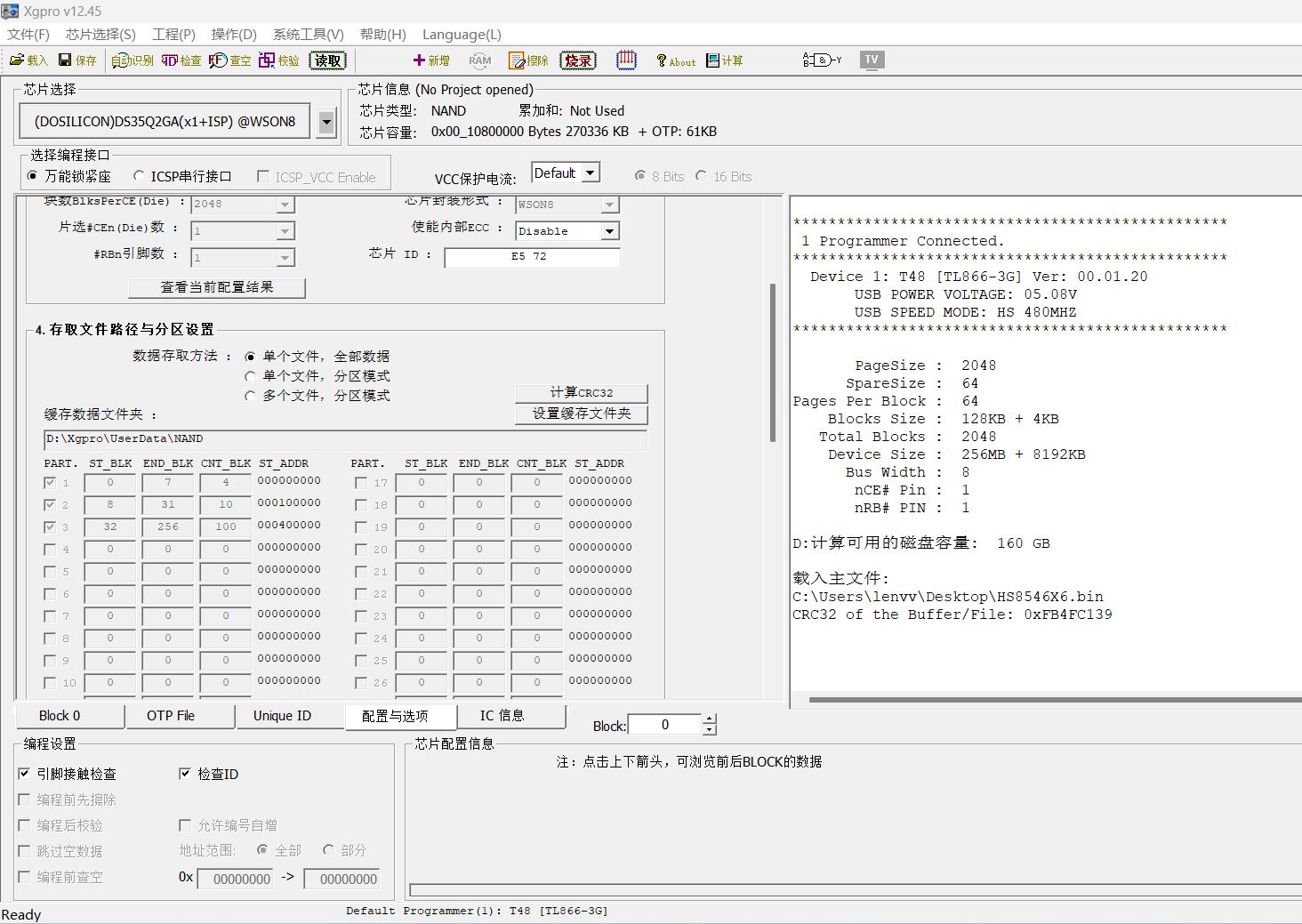Viewport: 1302px width, 924px height.
Task: Click the TV toolbar icon
Action: 872,60
